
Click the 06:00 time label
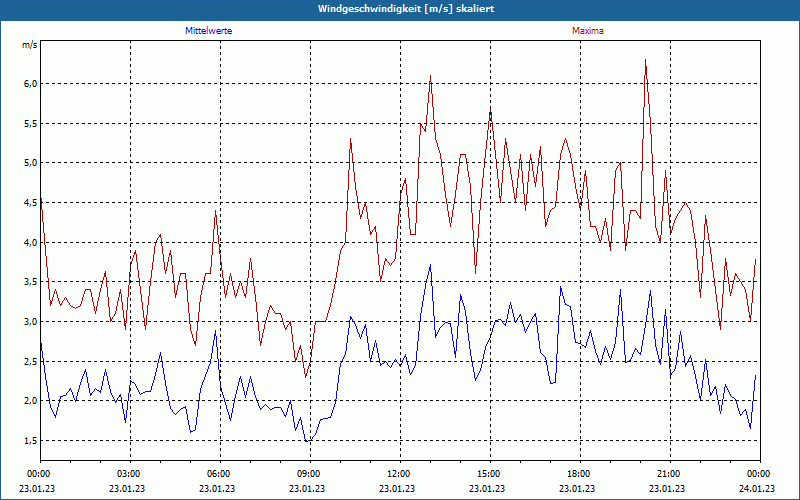coord(220,474)
